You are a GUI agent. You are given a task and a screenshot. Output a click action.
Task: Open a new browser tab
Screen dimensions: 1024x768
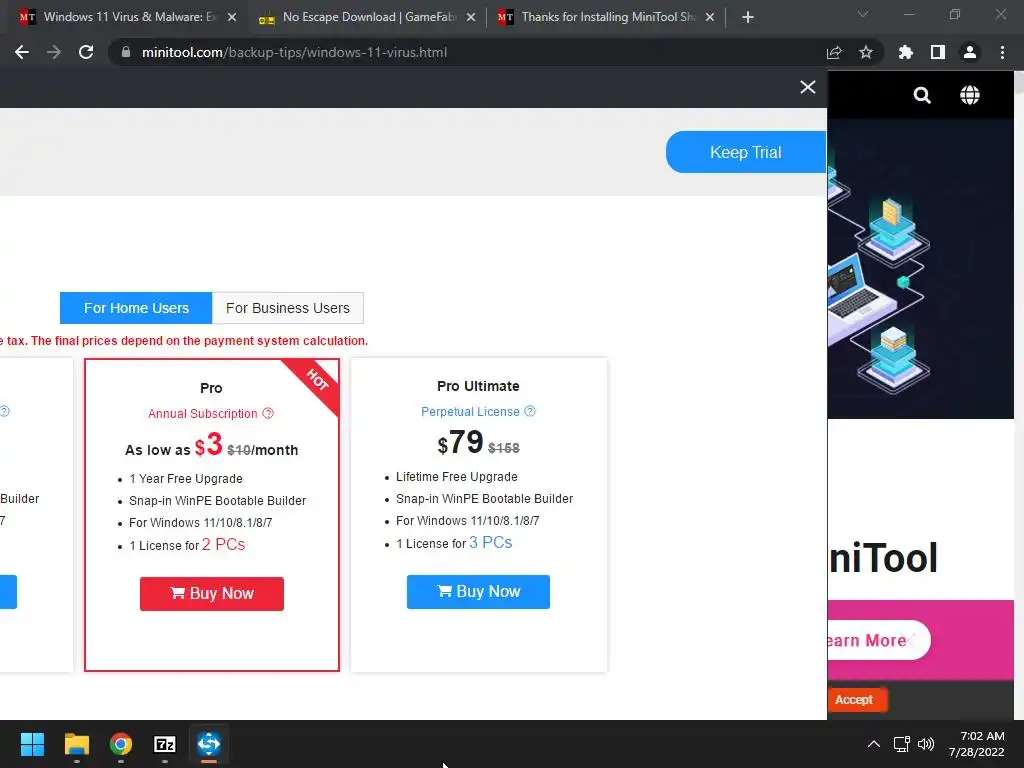(x=748, y=17)
